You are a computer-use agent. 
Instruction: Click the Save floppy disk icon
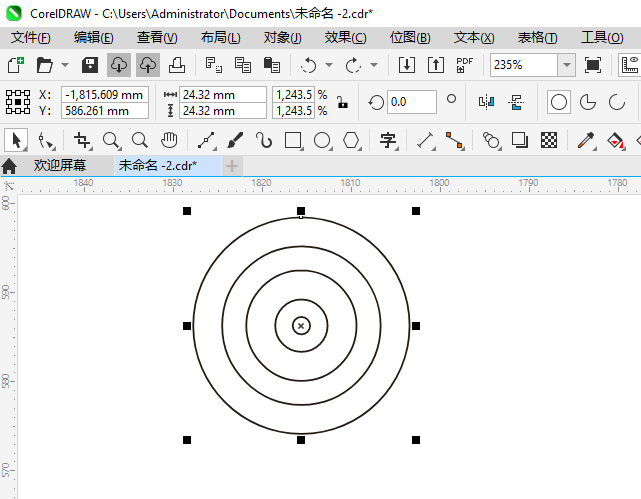point(89,65)
